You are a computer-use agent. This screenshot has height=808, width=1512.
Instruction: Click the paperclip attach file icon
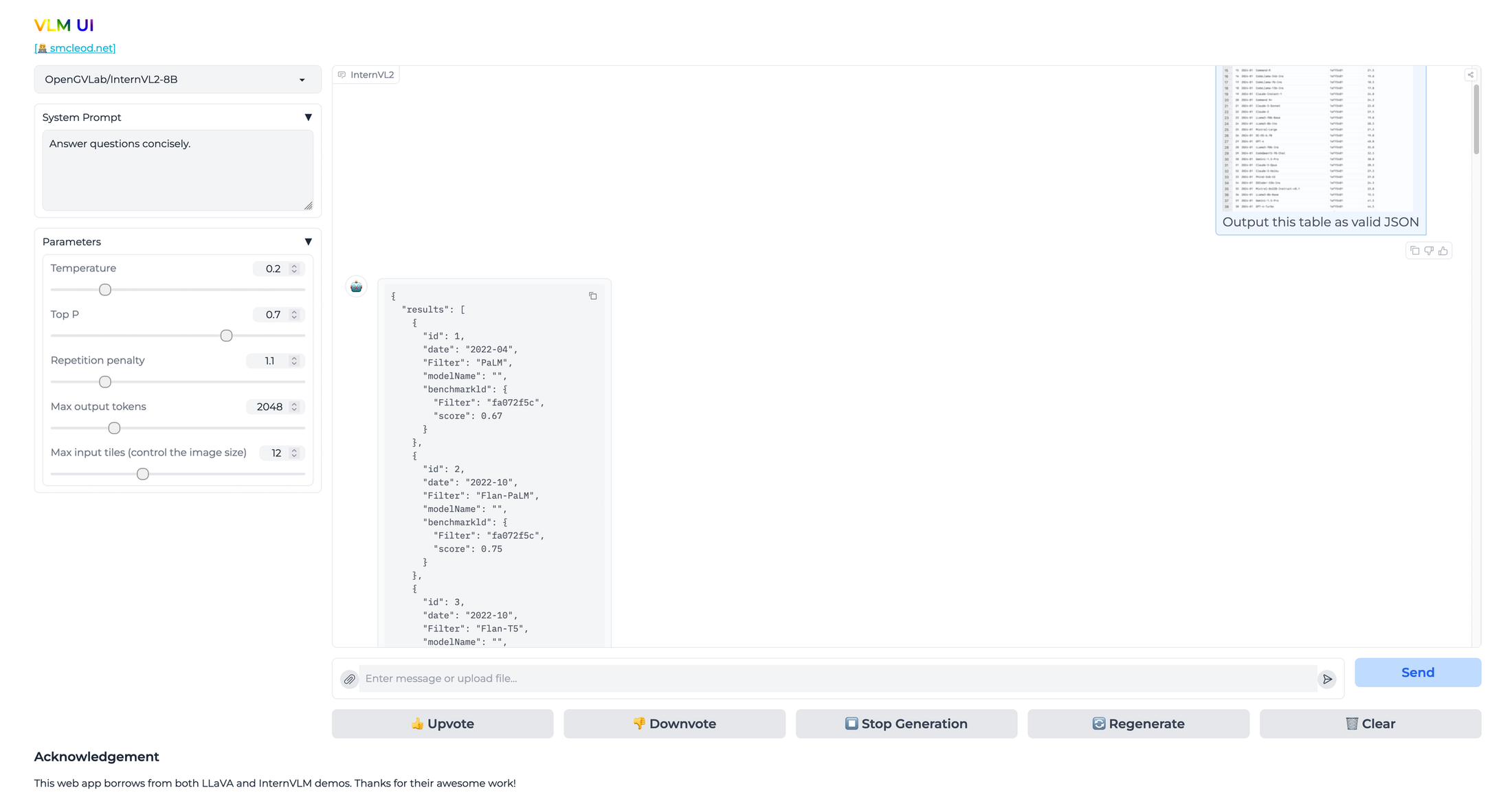(349, 679)
